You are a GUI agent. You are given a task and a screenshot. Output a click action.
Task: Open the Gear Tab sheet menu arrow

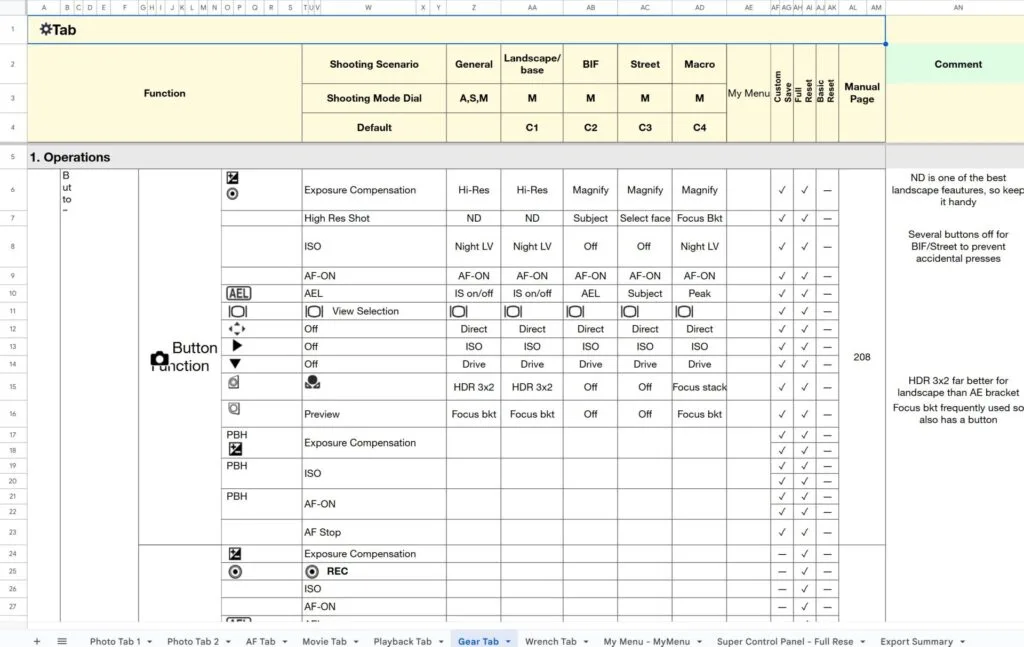tap(508, 642)
